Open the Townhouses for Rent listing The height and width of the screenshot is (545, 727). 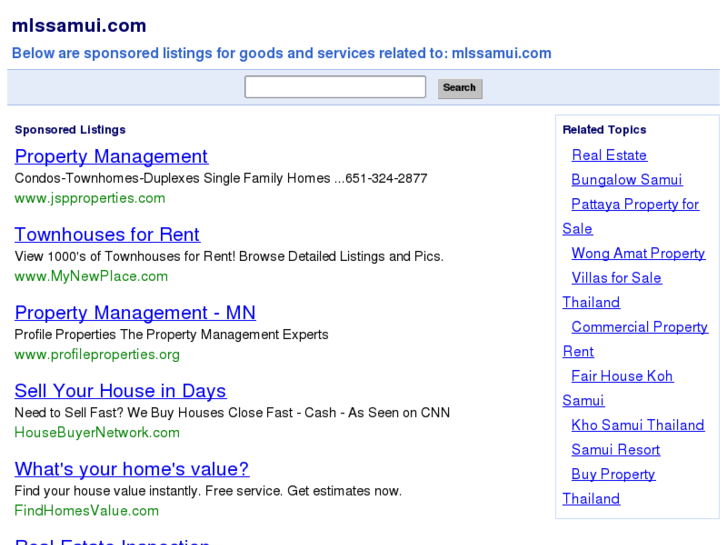click(x=107, y=235)
